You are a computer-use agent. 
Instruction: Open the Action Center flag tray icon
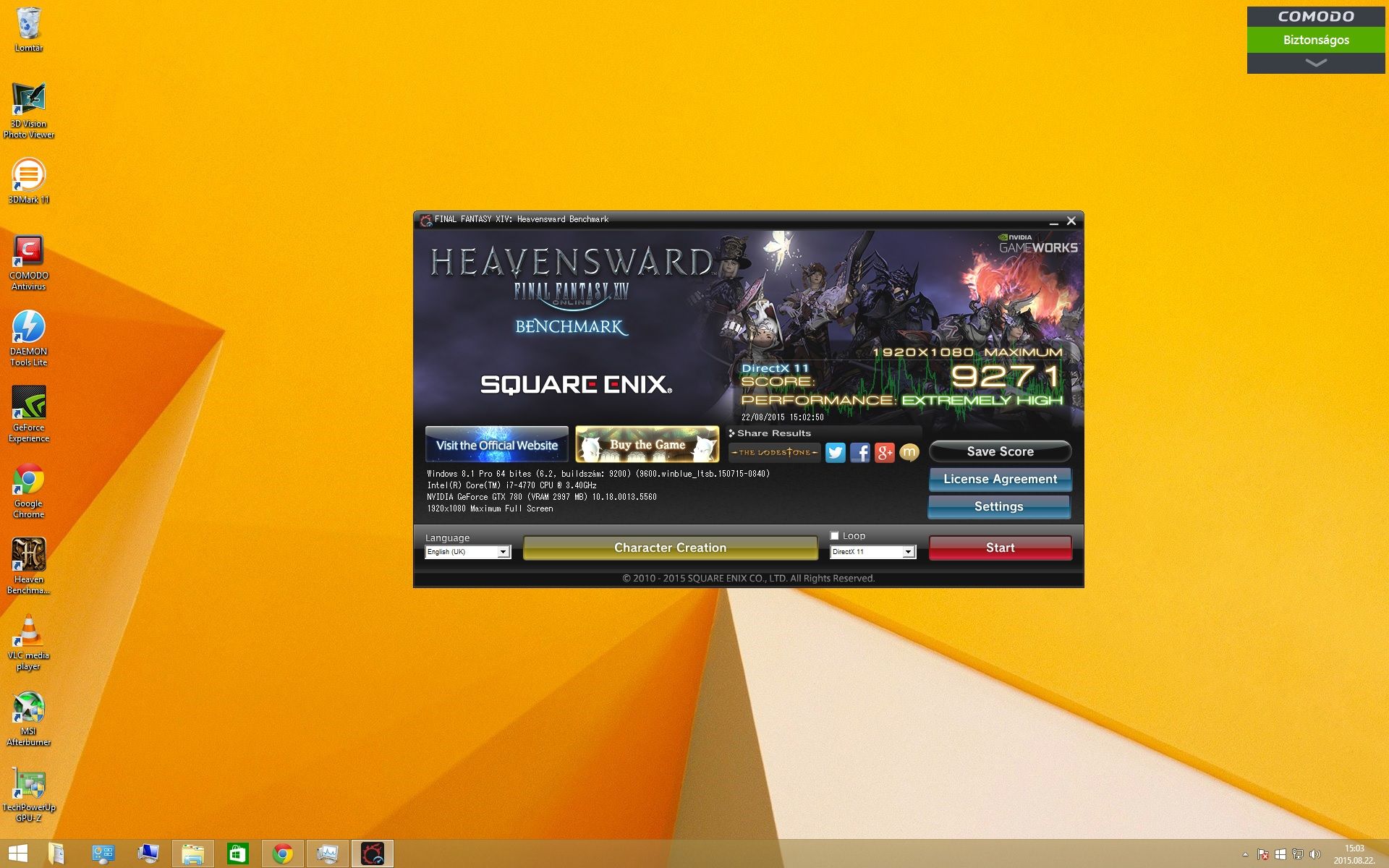pyautogui.click(x=1263, y=854)
